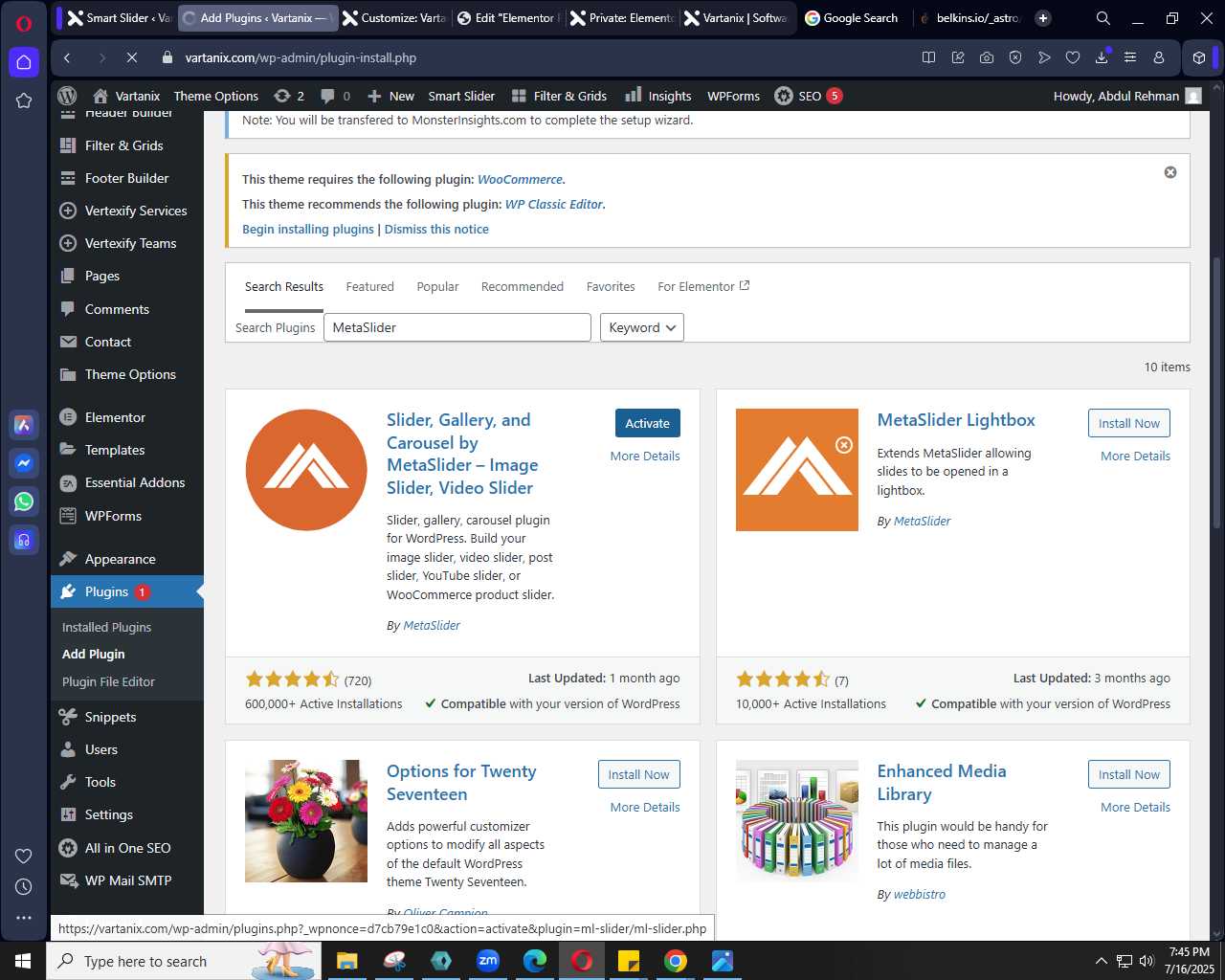
Task: Click the heart icon in Opera sidebar
Action: 24,857
